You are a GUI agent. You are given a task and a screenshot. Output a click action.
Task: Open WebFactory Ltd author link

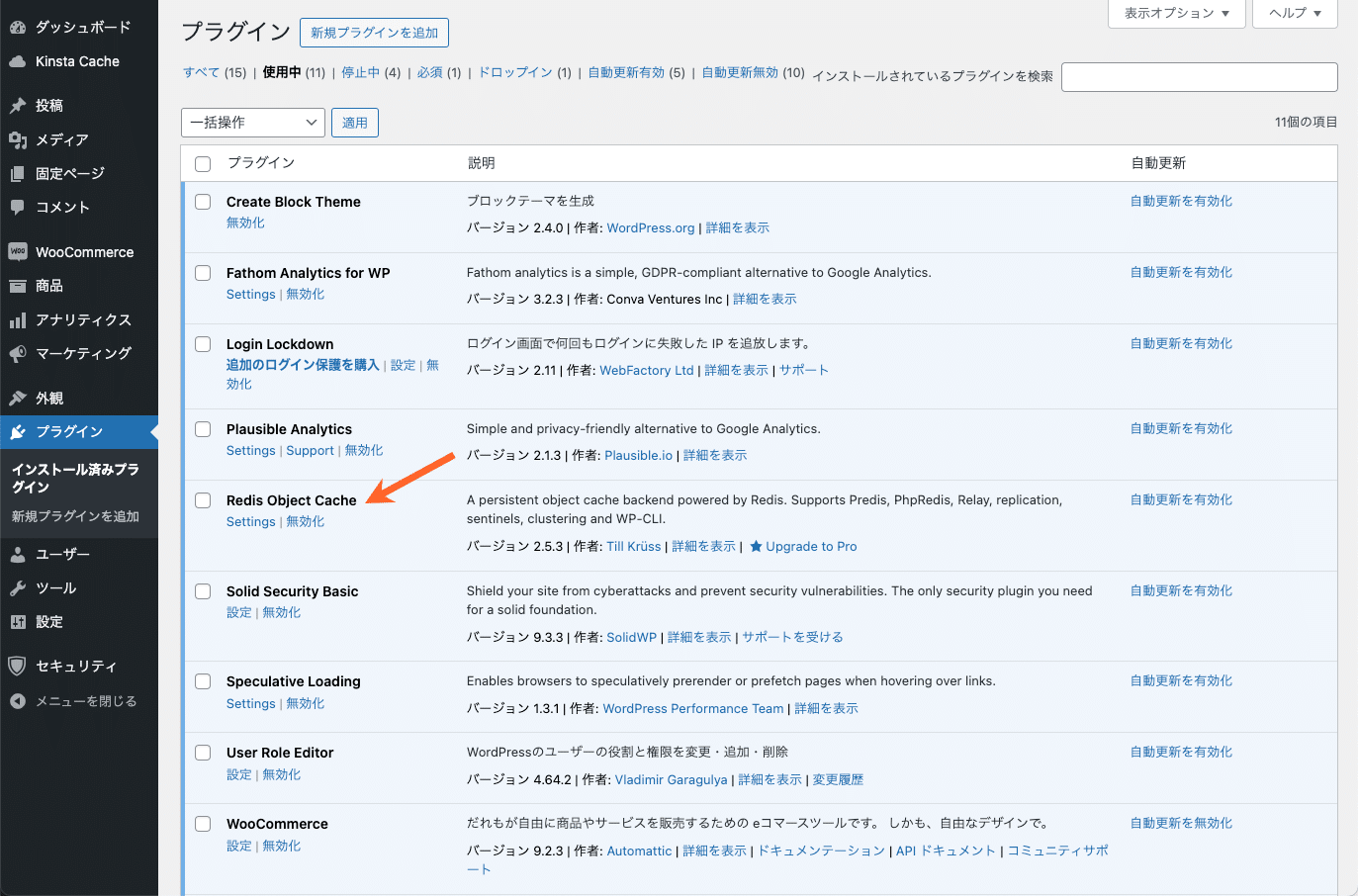(x=647, y=370)
